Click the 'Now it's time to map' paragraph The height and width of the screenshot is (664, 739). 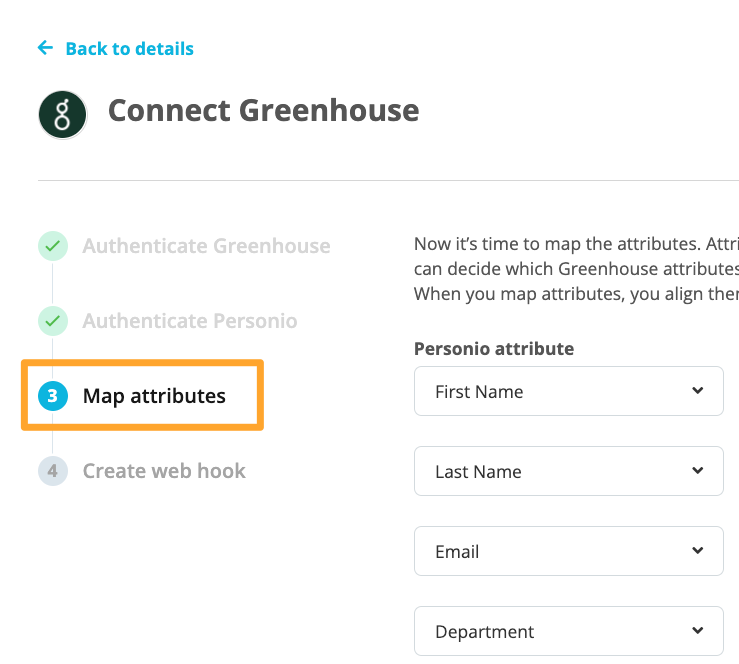point(576,269)
